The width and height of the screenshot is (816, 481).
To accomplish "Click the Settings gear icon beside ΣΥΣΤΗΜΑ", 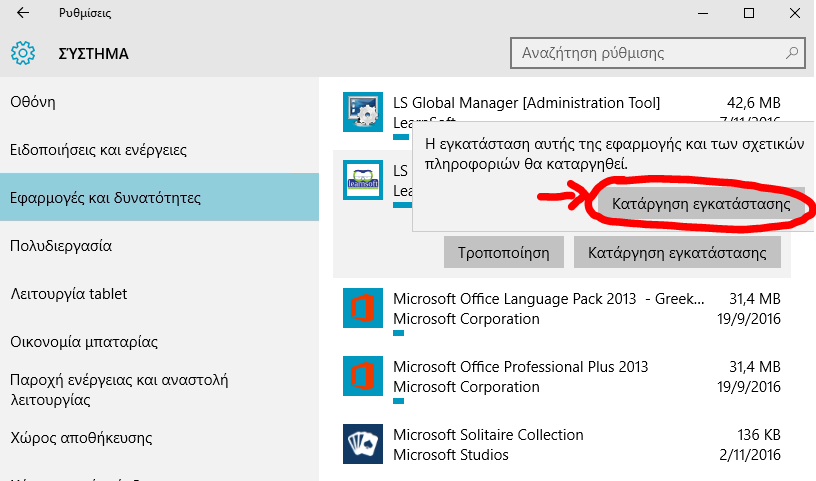I will click(23, 53).
